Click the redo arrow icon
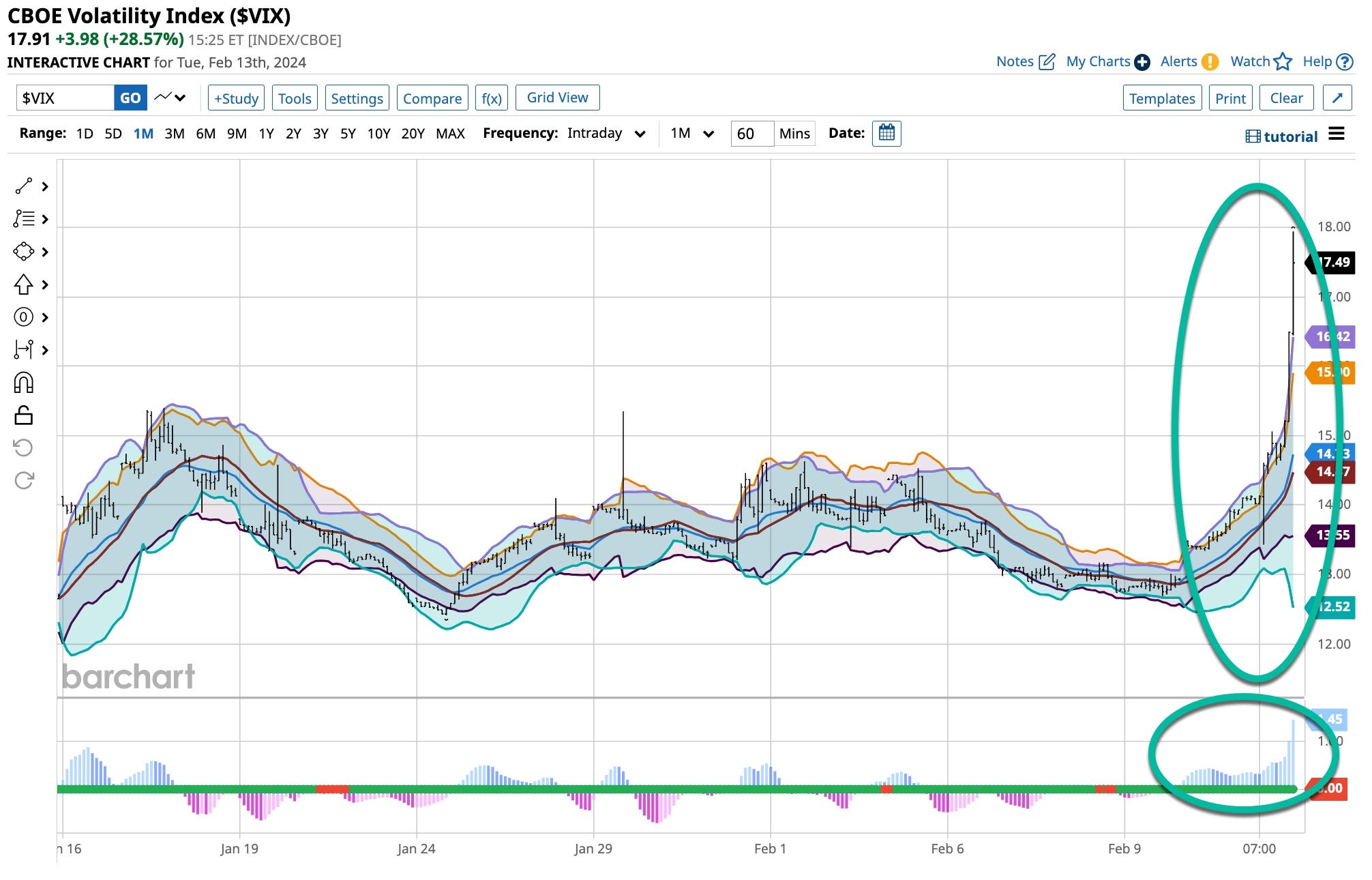The height and width of the screenshot is (880, 1372). pyautogui.click(x=23, y=480)
